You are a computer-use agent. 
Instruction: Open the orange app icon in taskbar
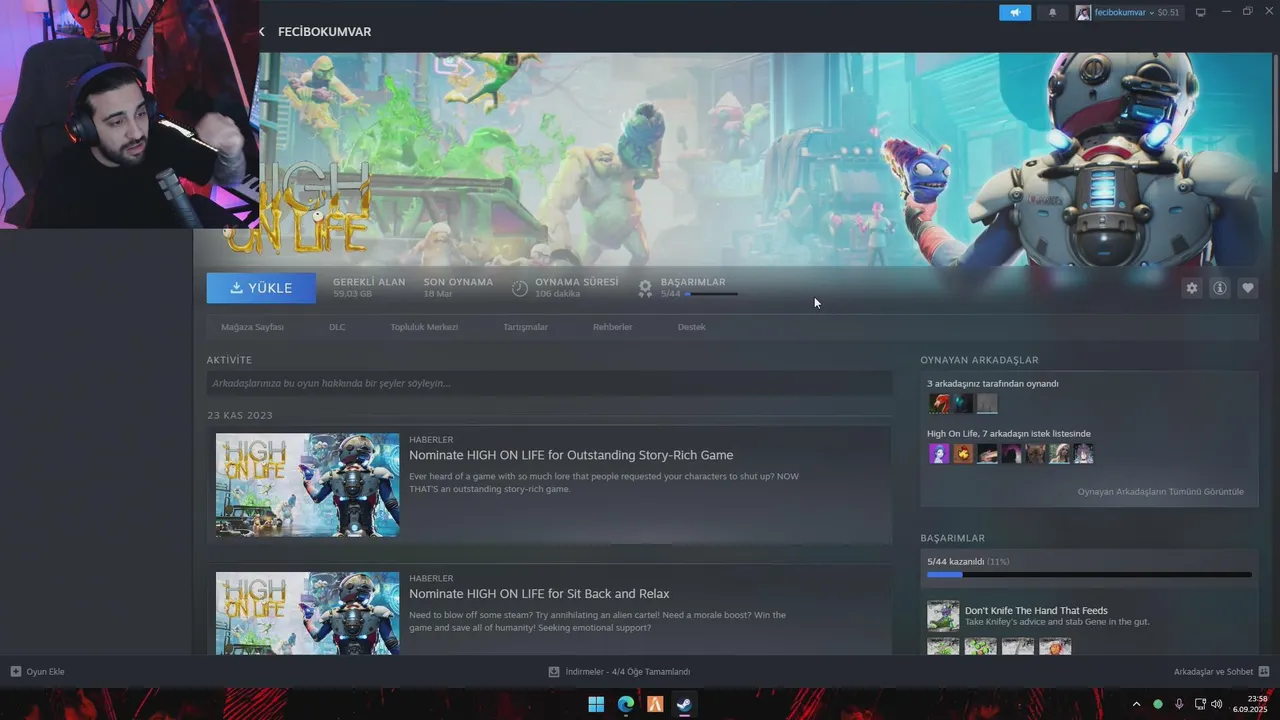point(655,704)
